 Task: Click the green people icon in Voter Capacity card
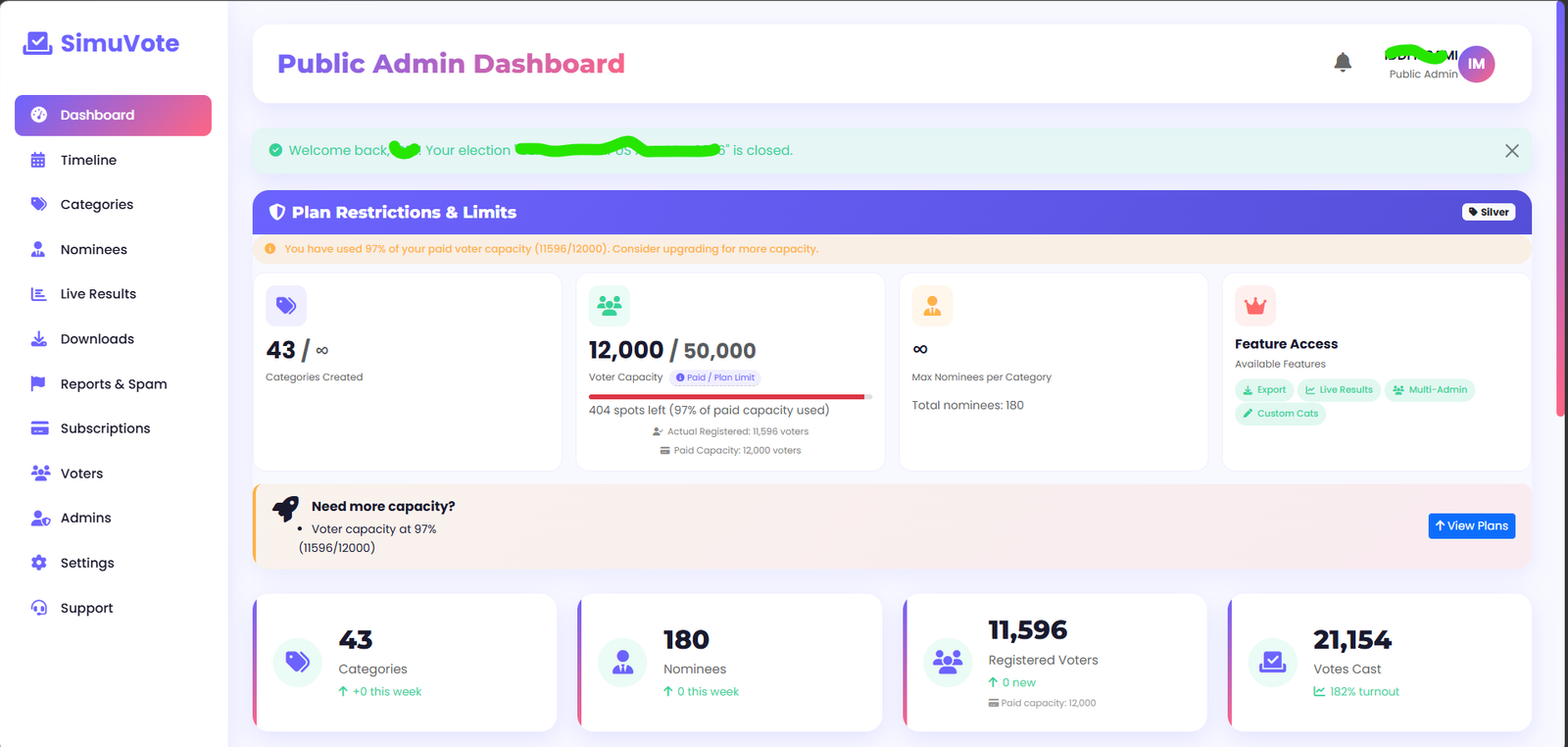tap(610, 306)
